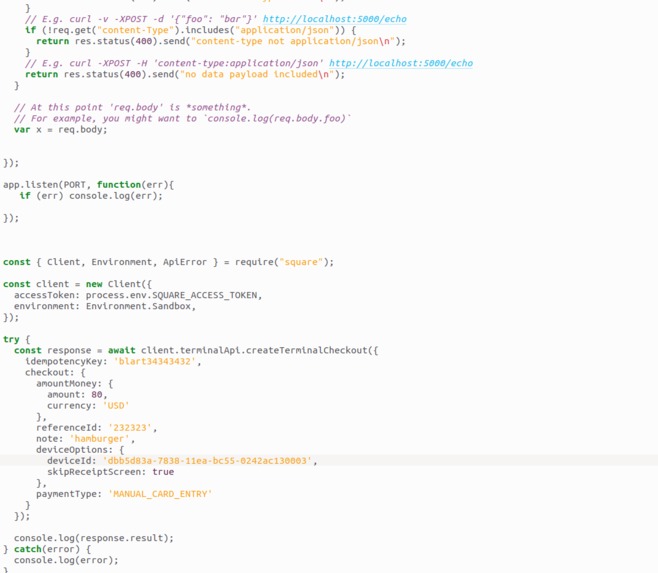Open the localhost echo link after 'content-type:application/json'

tap(401, 63)
